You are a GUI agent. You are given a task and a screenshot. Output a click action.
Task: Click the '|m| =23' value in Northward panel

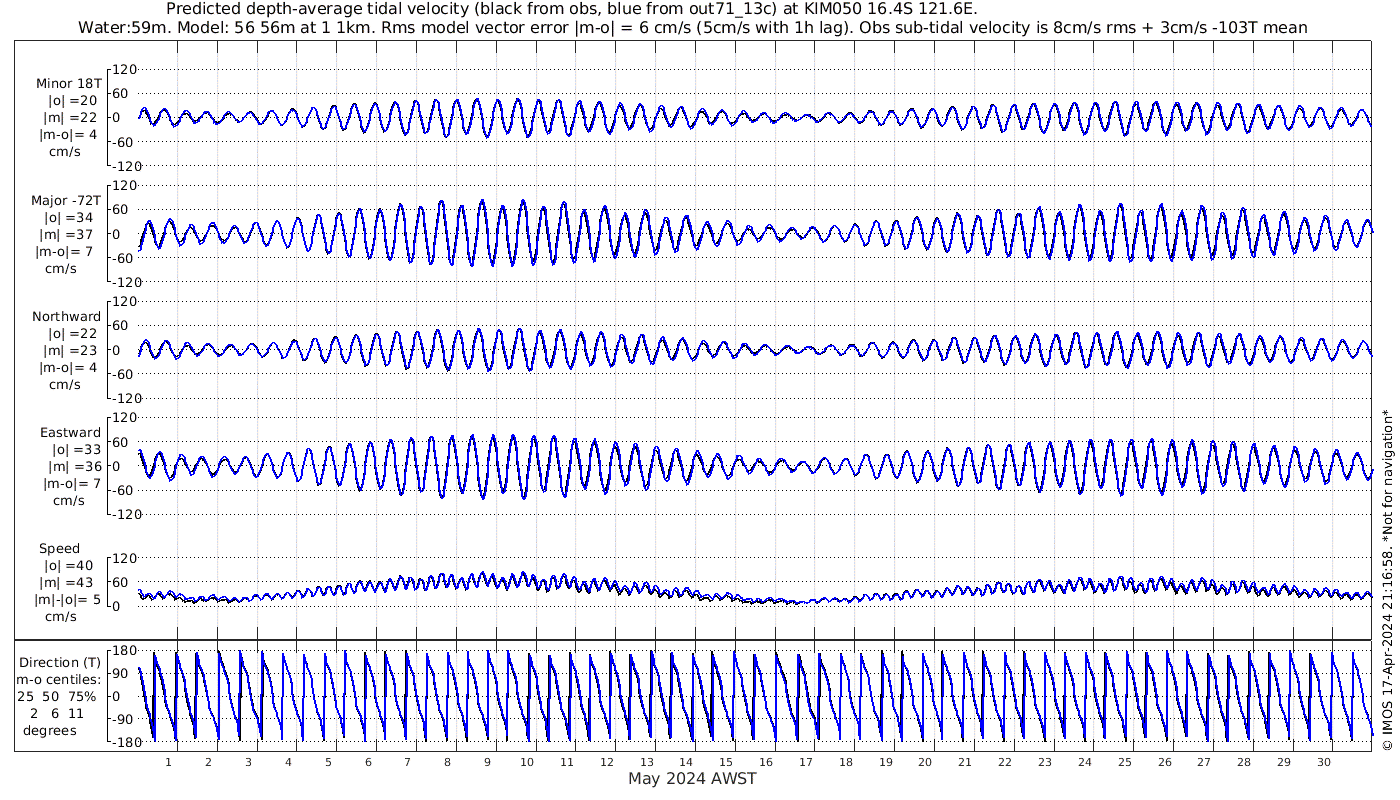(x=72, y=351)
